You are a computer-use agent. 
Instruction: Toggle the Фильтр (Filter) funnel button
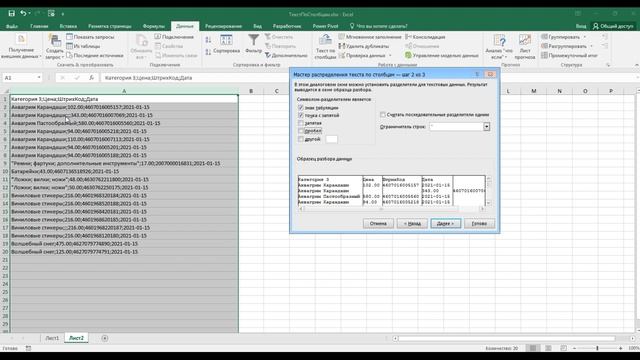253,44
